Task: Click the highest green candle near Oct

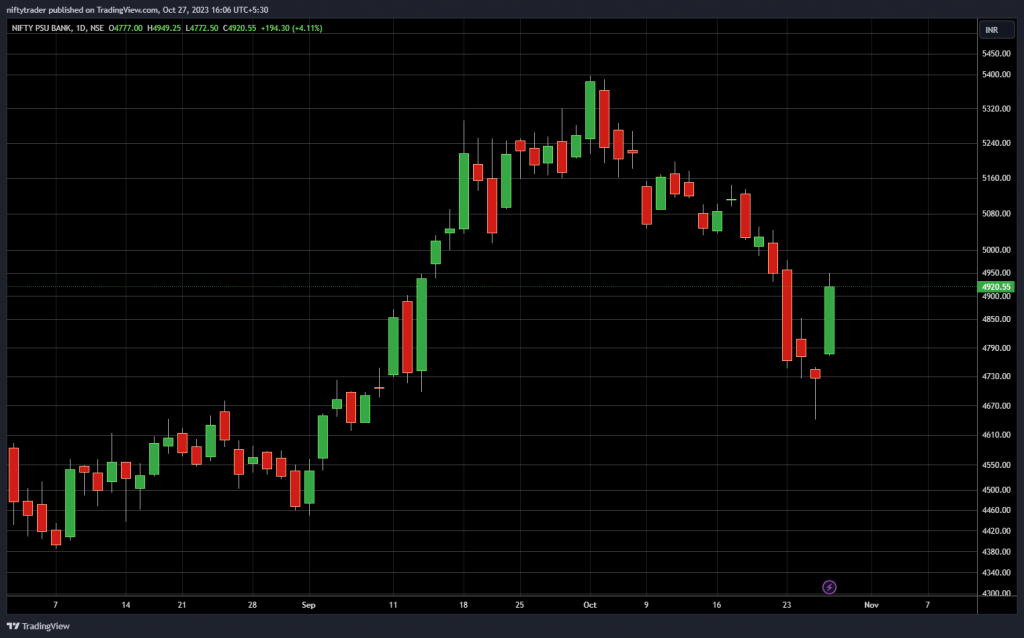Action: [590, 110]
